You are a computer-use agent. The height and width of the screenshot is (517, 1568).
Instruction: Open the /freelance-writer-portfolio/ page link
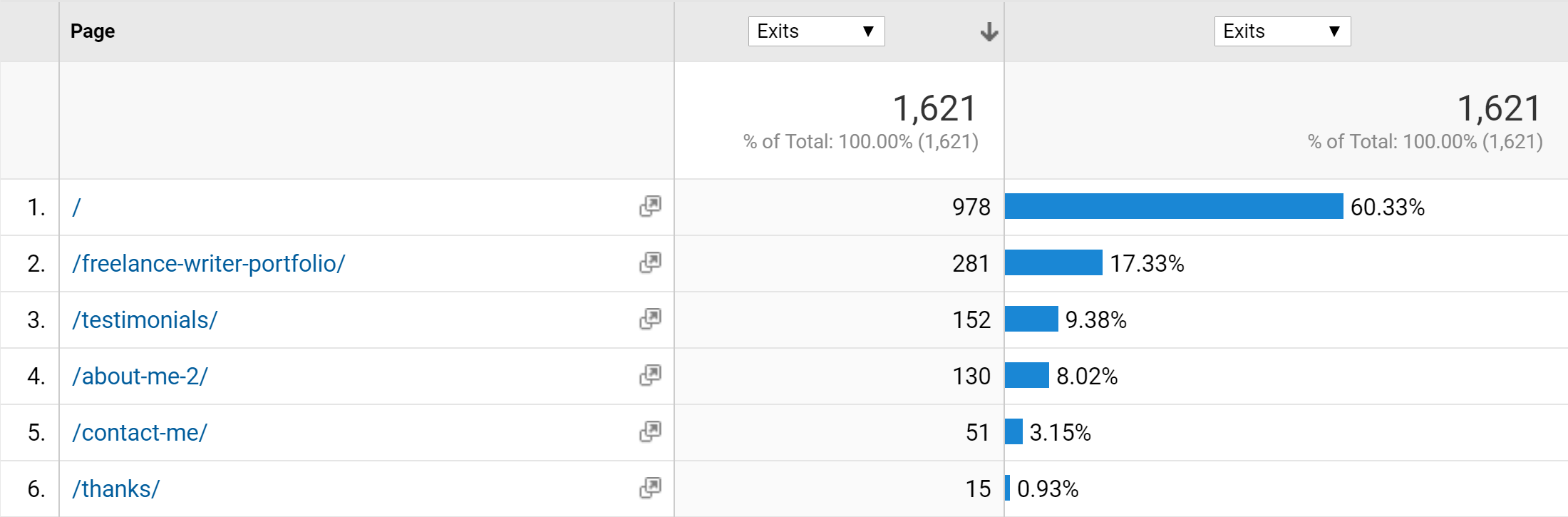208,264
